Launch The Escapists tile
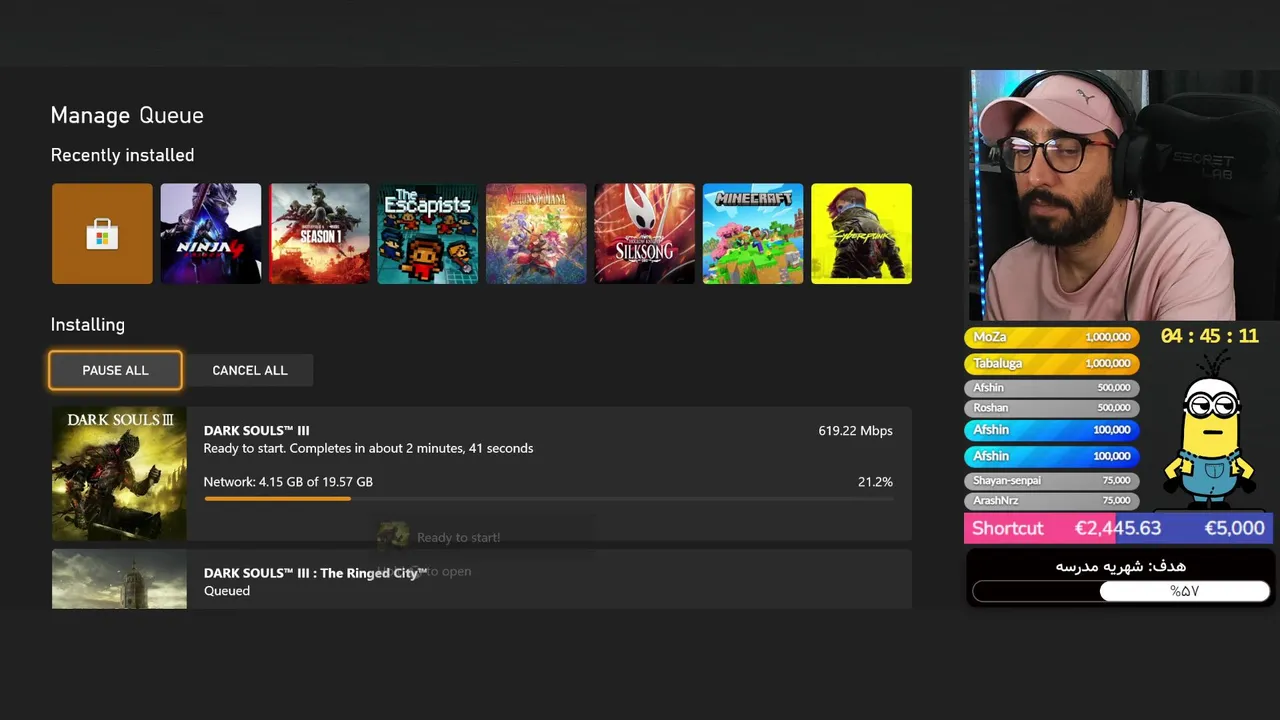 coord(428,233)
